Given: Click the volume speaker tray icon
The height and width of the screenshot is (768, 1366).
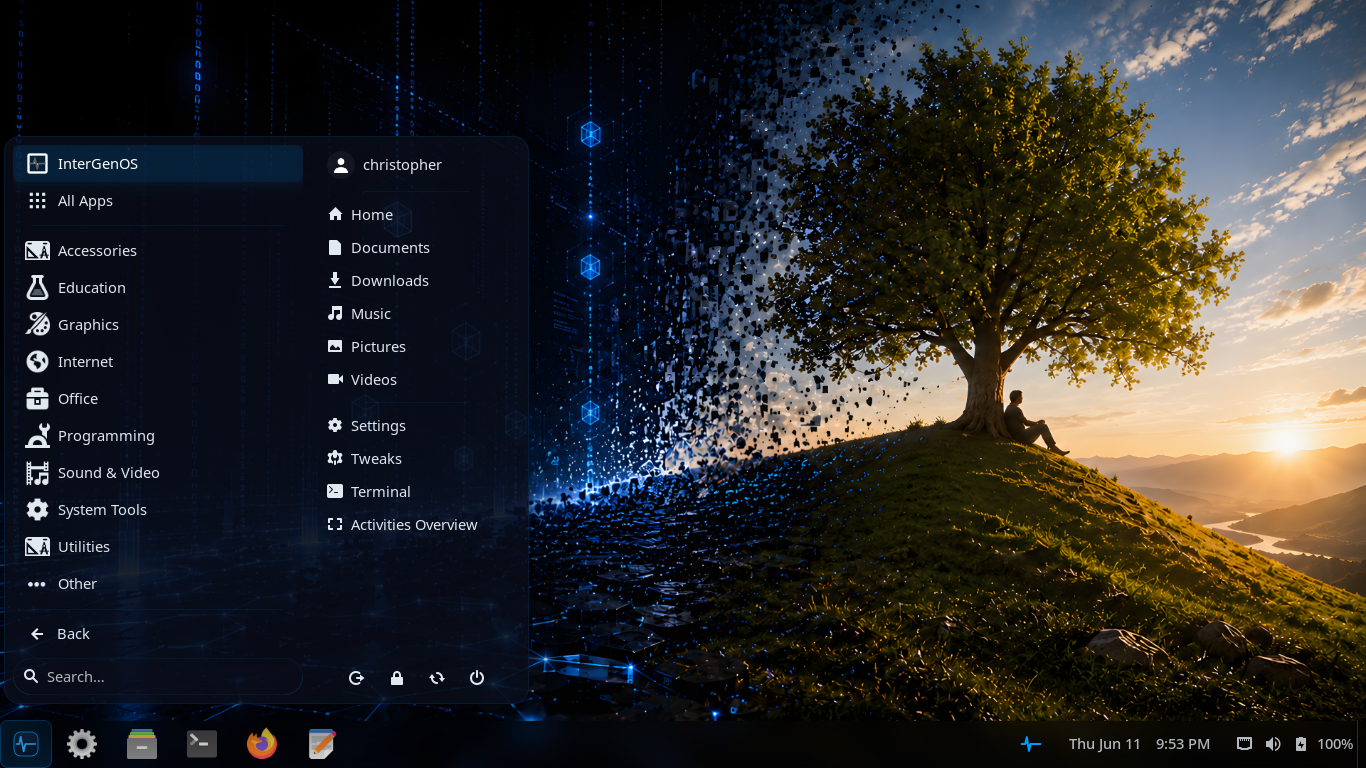Looking at the screenshot, I should pos(1273,744).
